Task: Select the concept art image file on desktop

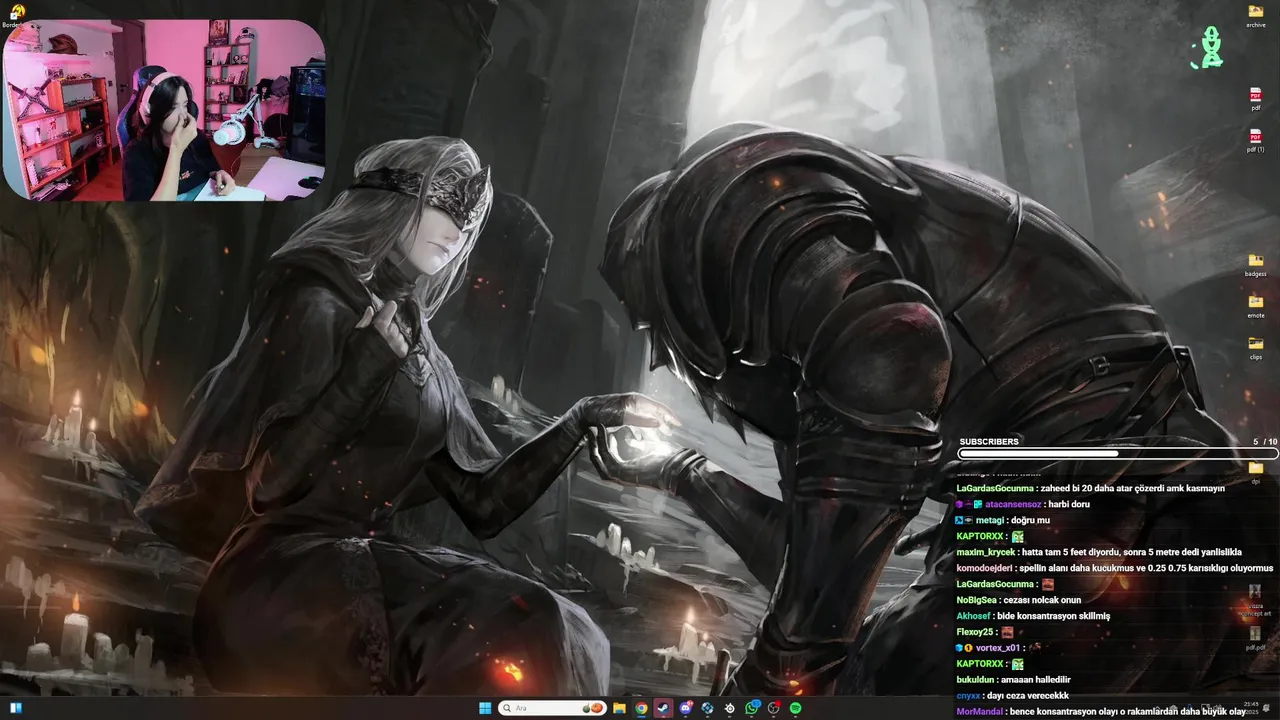Action: [x=1255, y=598]
